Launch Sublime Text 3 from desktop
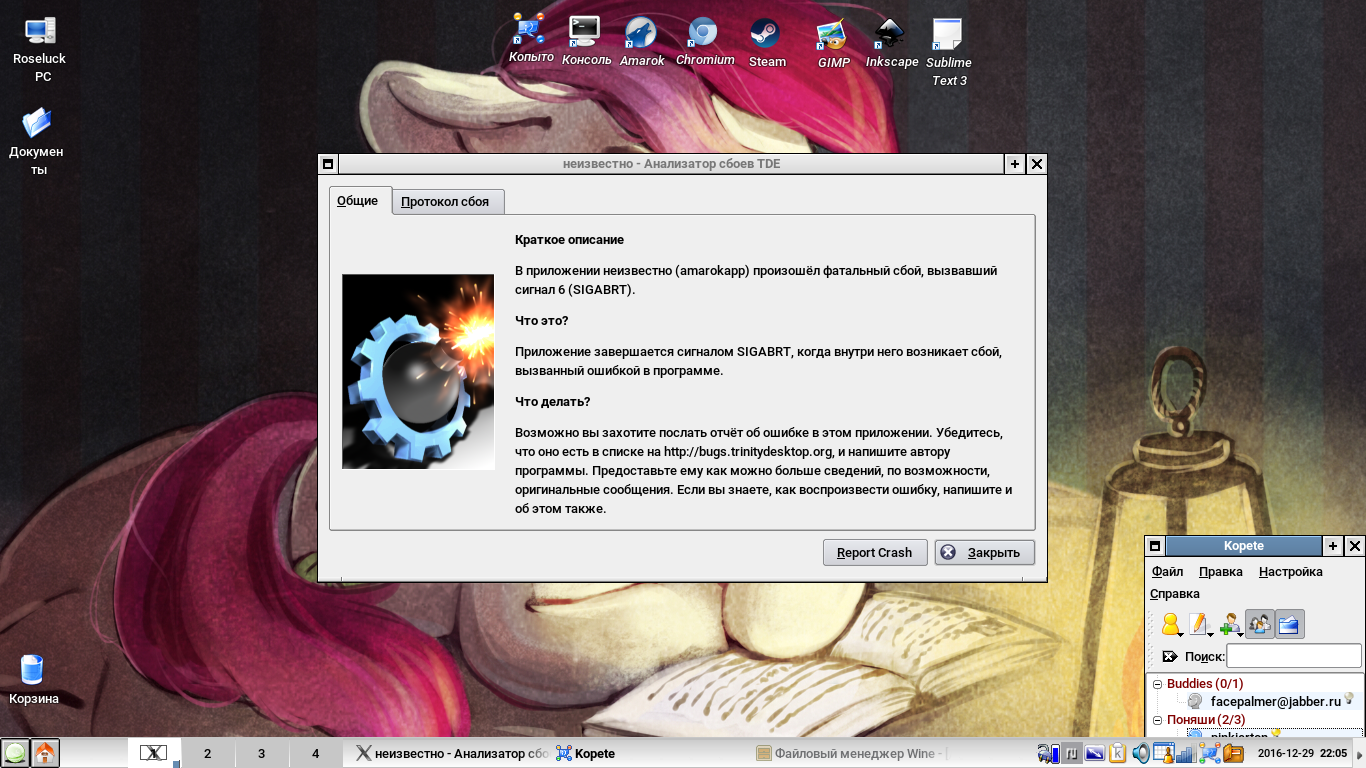Viewport: 1366px width, 768px height. coord(948,52)
